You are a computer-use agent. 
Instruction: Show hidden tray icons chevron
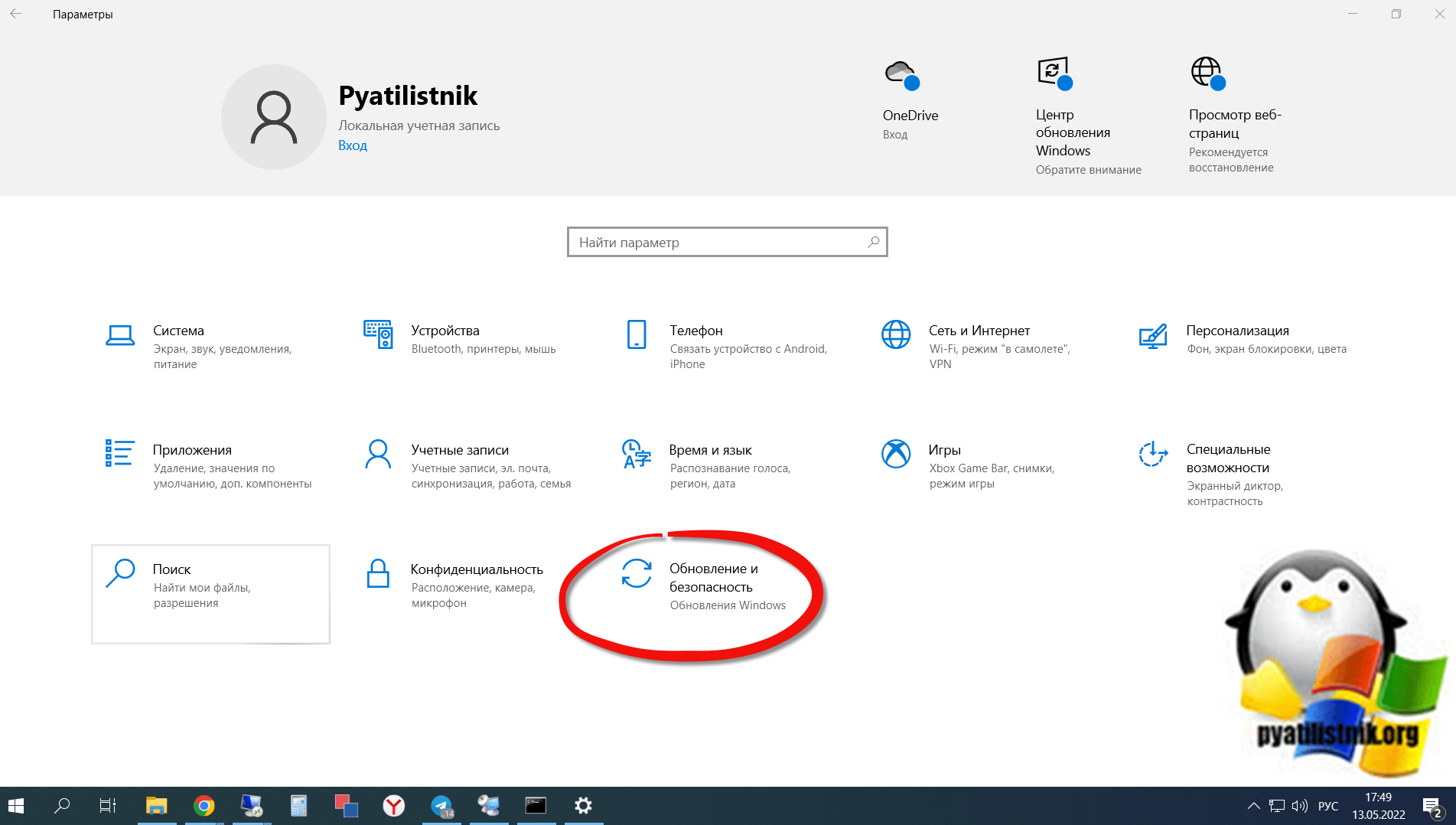(1253, 806)
